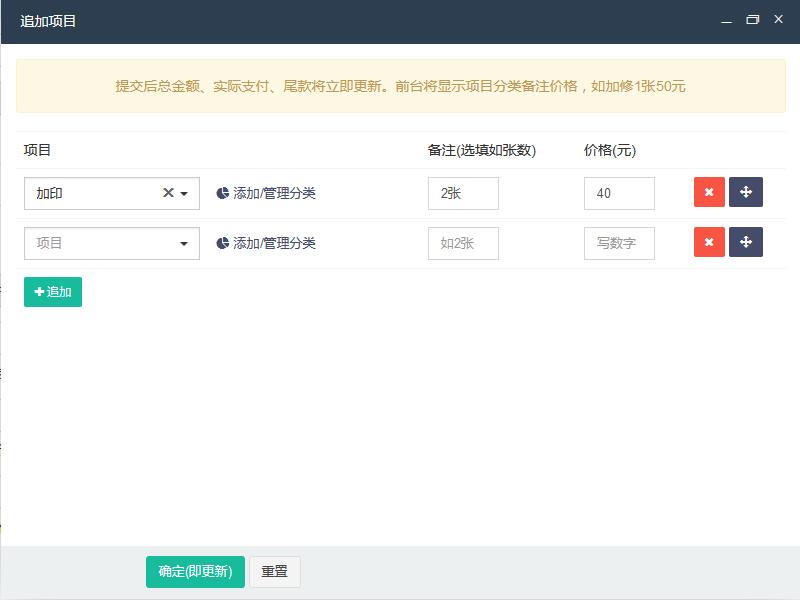Delete the empty second row
This screenshot has height=600, width=800.
(709, 243)
